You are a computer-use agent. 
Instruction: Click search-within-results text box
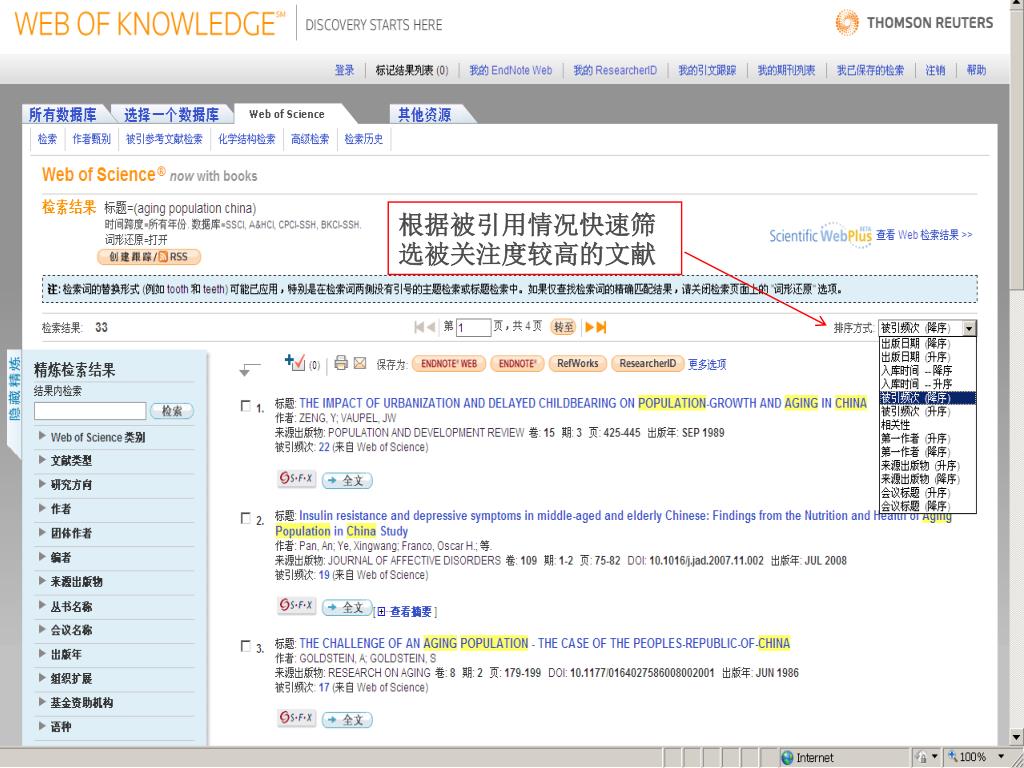pos(90,411)
